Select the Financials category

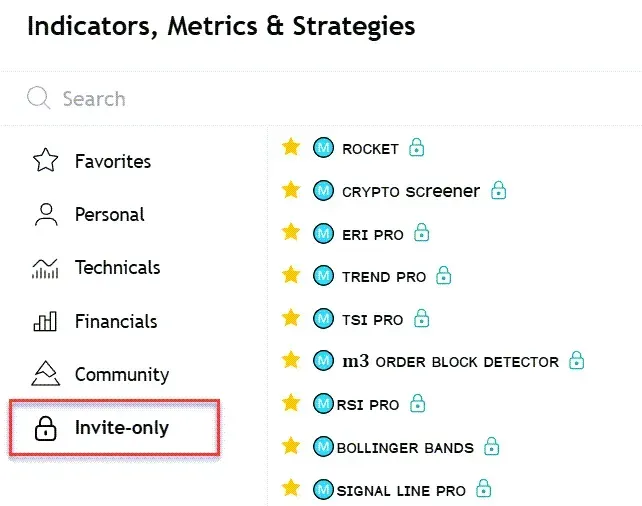(x=115, y=321)
